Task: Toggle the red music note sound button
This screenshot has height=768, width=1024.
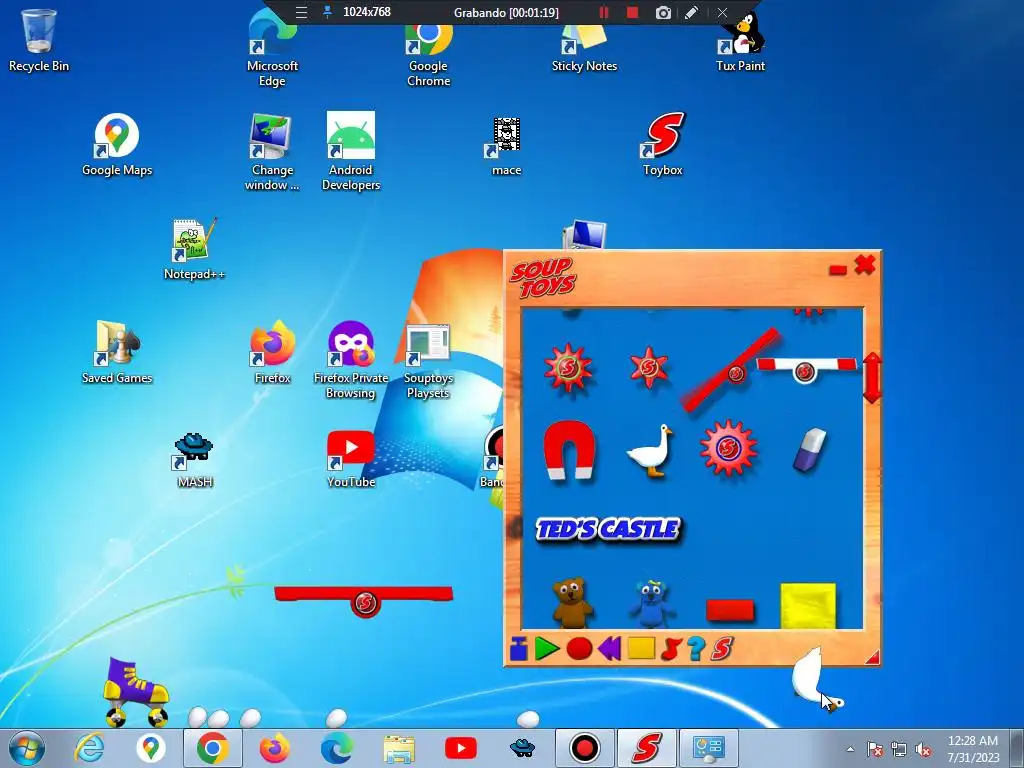Action: click(x=671, y=649)
